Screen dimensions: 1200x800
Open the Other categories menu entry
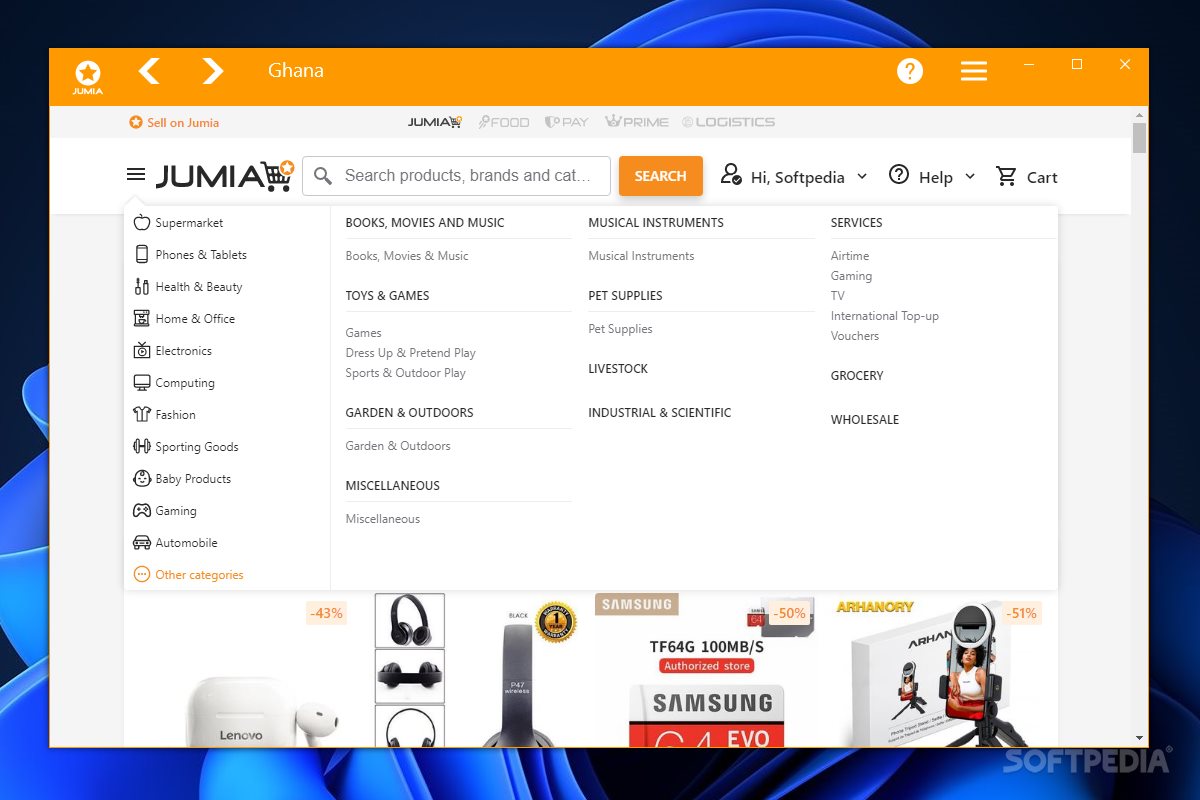pyautogui.click(x=199, y=575)
